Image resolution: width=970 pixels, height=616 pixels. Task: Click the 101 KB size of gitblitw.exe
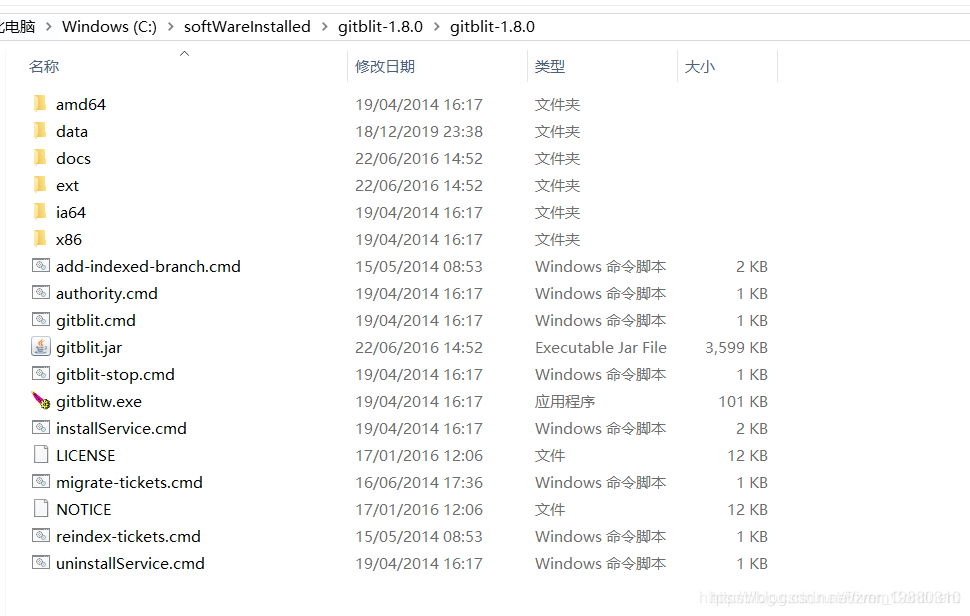(x=743, y=401)
